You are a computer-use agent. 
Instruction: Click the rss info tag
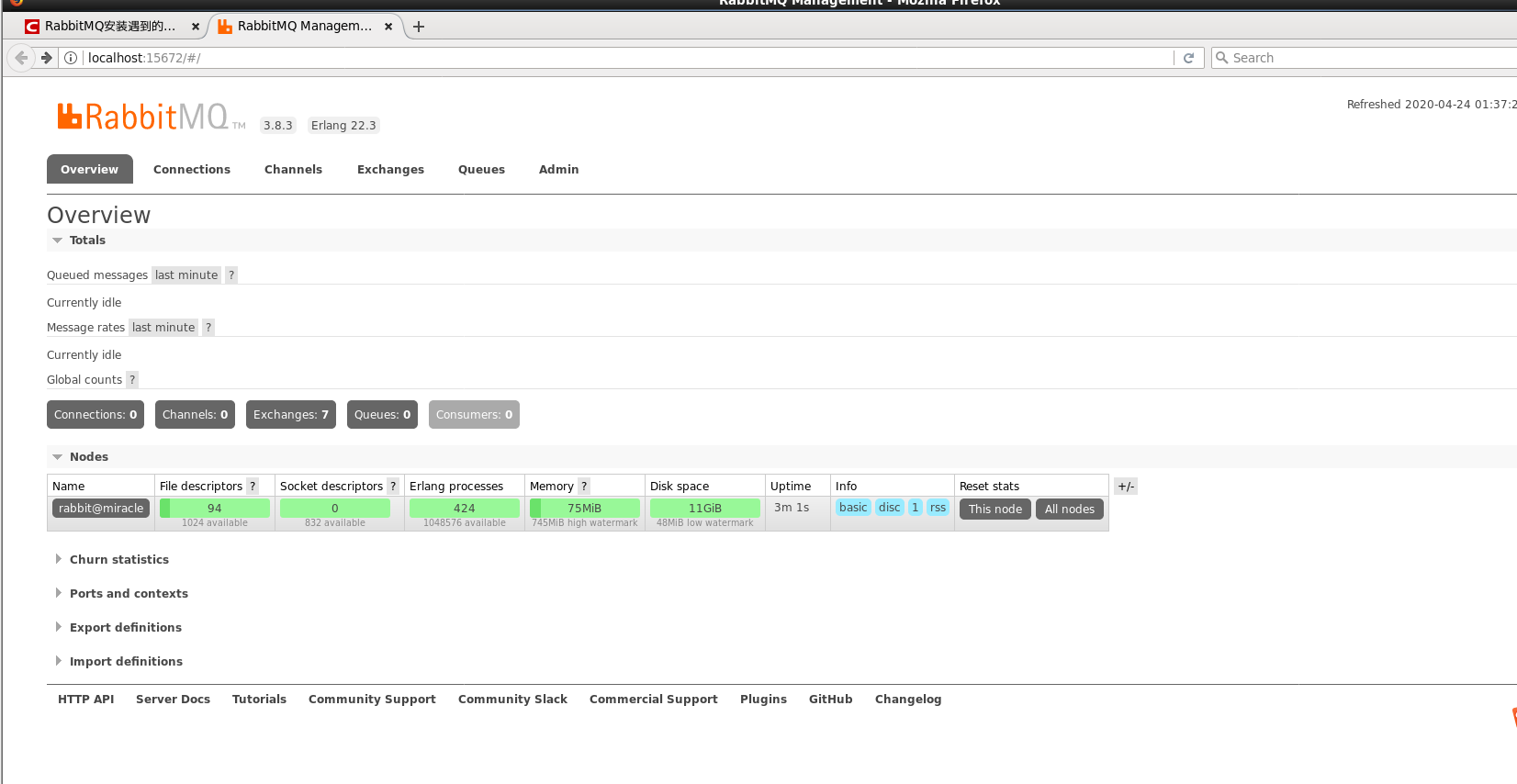(x=938, y=508)
